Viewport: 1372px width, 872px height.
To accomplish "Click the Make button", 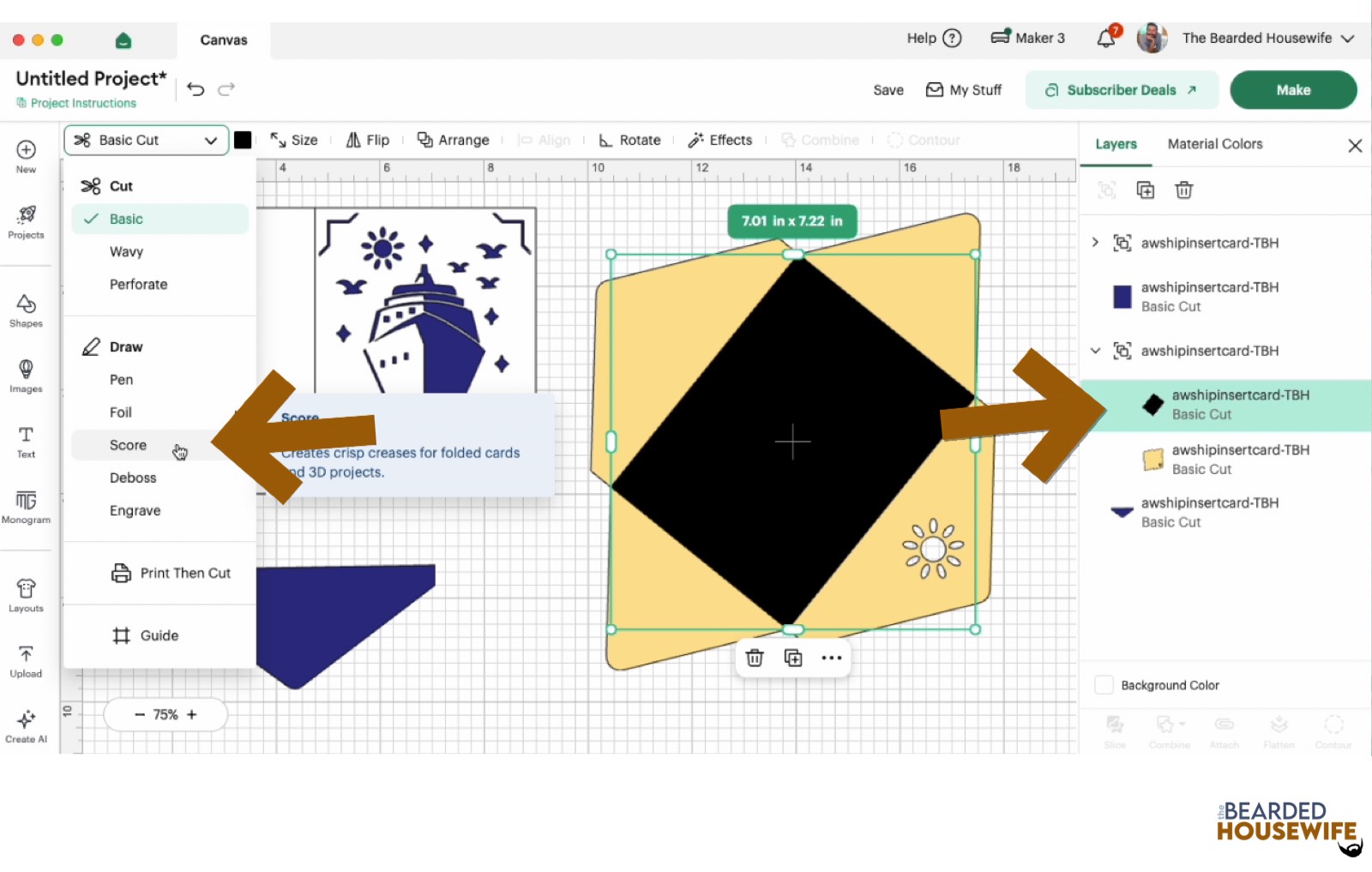I will coord(1293,90).
